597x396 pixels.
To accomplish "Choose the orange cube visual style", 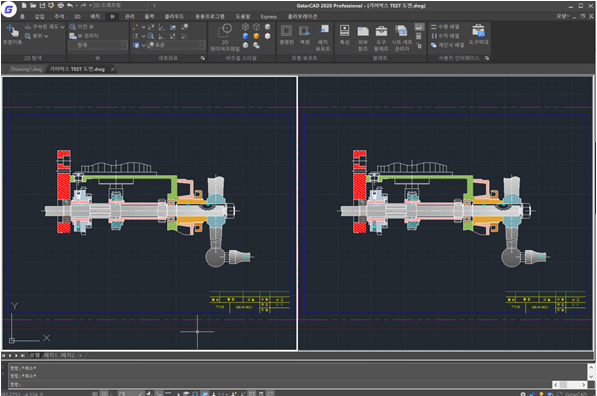I will 256,36.
